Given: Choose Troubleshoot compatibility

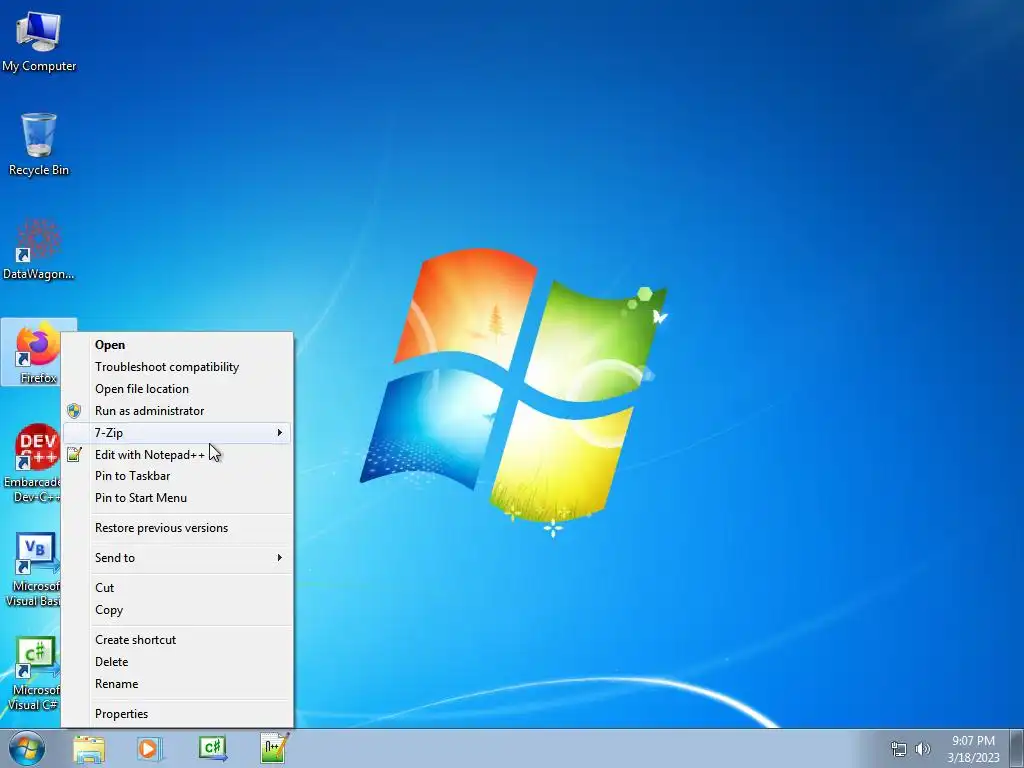Looking at the screenshot, I should (178, 367).
